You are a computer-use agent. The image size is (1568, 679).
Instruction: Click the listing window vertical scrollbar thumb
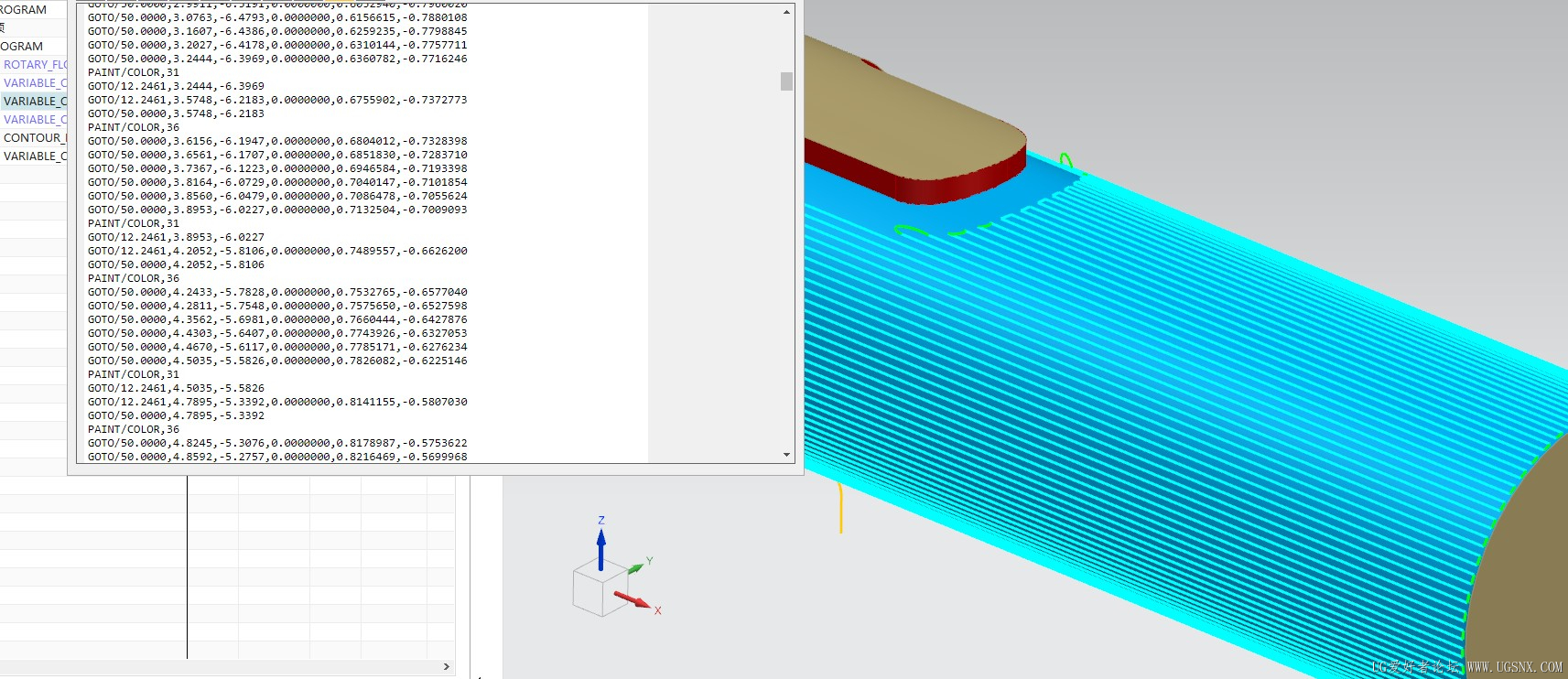coord(786,81)
